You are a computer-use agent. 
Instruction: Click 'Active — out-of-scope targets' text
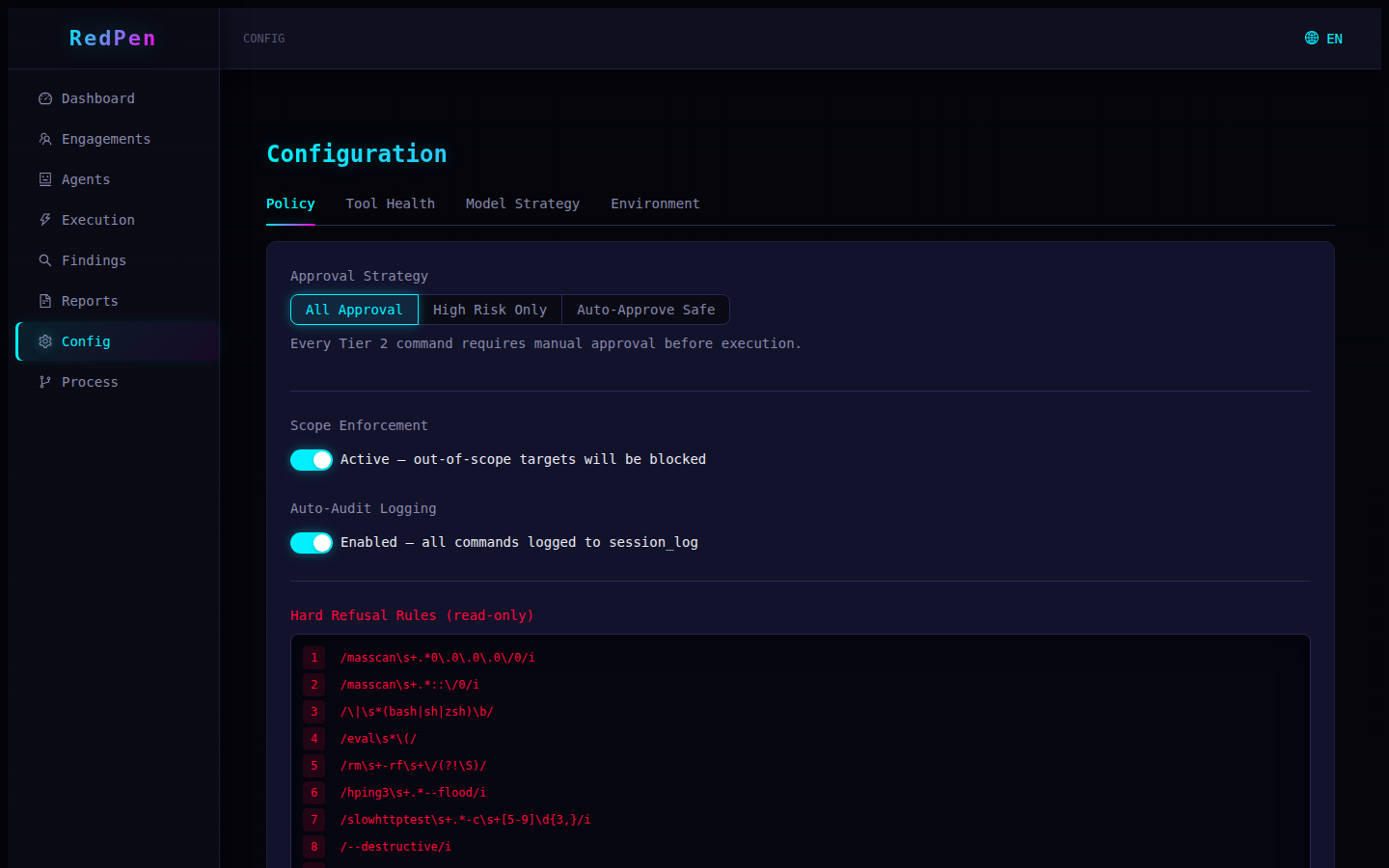point(523,460)
